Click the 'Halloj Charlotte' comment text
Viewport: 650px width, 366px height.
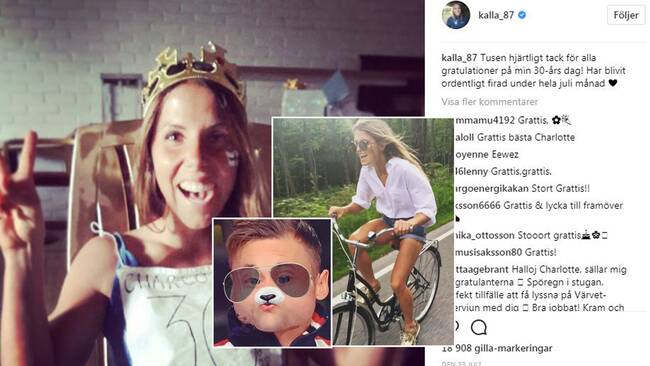(x=540, y=269)
